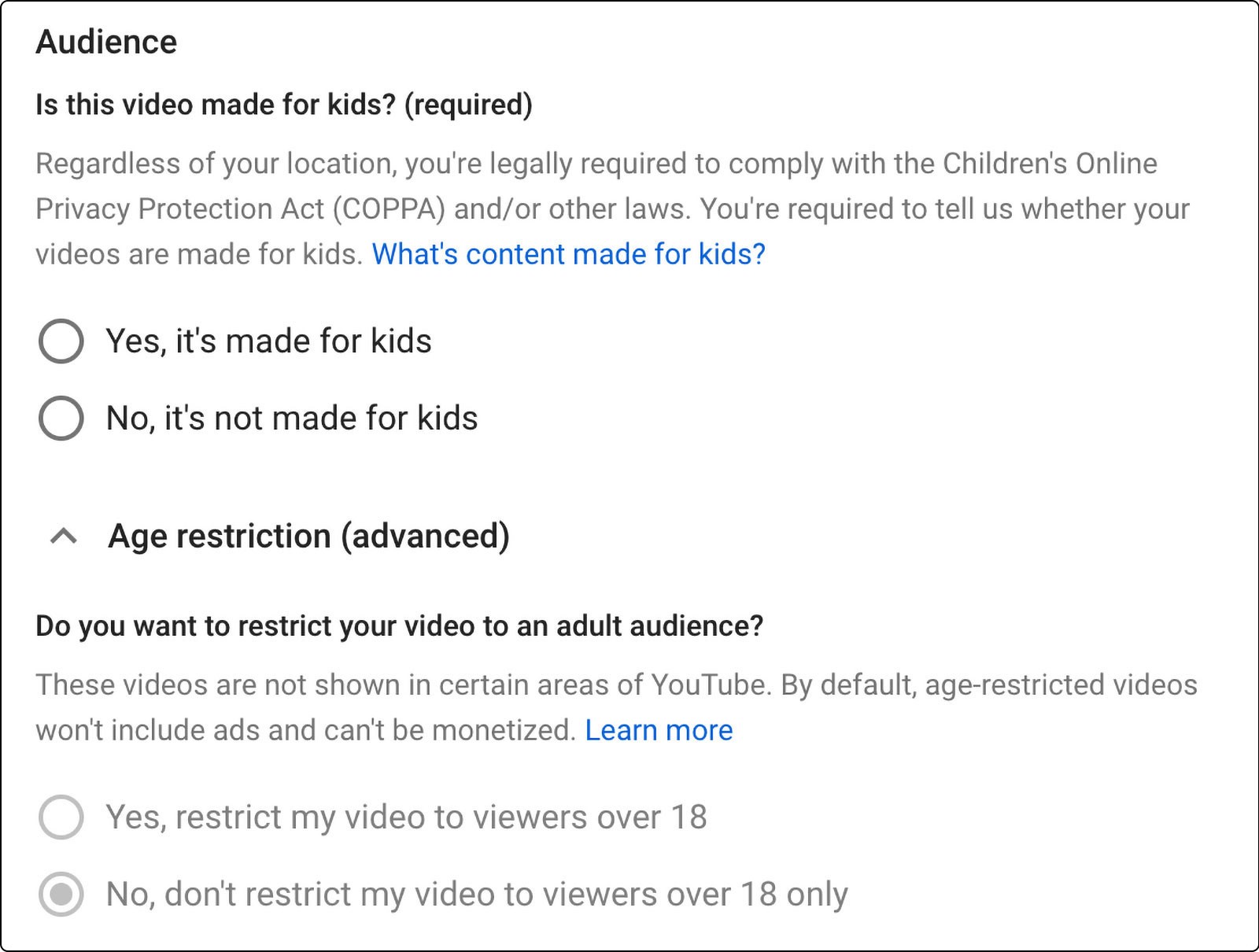Click the "Do you want to restrict your video" heading
The width and height of the screenshot is (1259, 952).
tap(399, 626)
